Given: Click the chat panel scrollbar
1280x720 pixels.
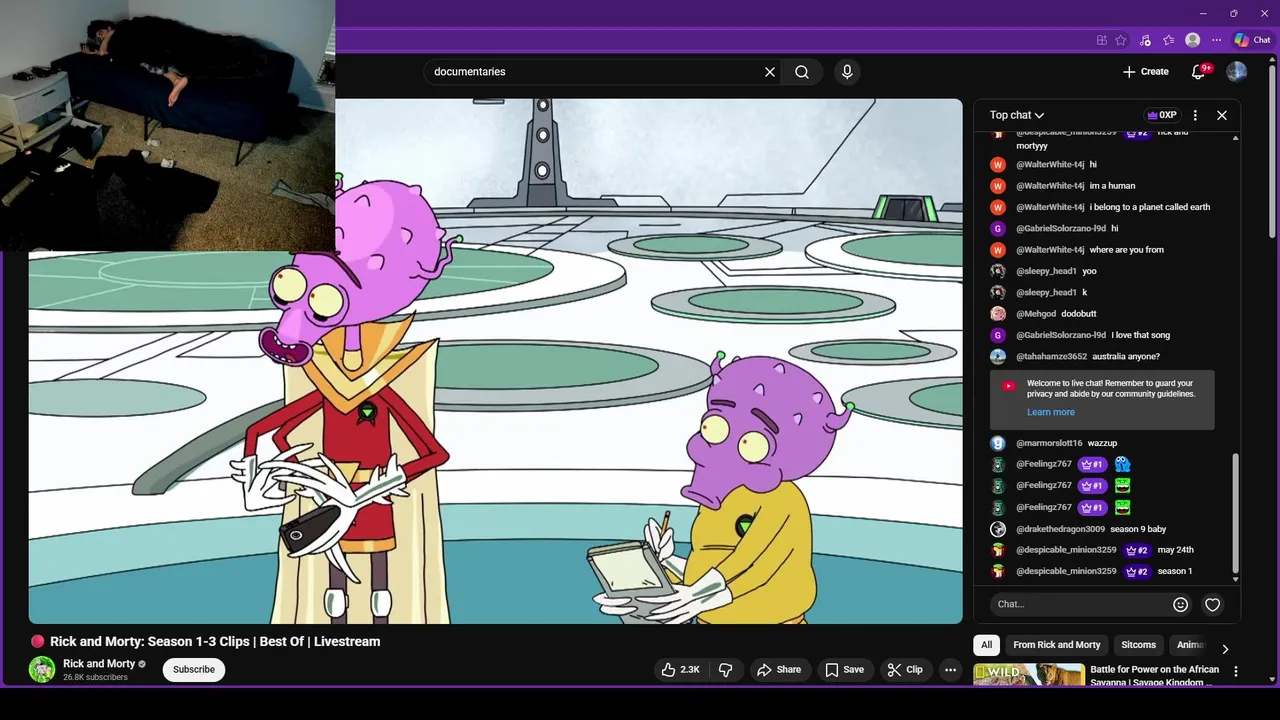Looking at the screenshot, I should pyautogui.click(x=1235, y=513).
